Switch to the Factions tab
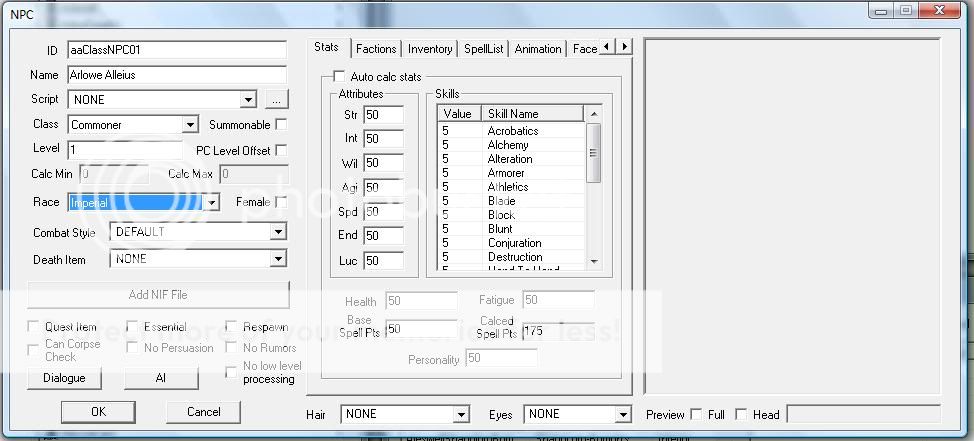The width and height of the screenshot is (974, 441). click(376, 49)
